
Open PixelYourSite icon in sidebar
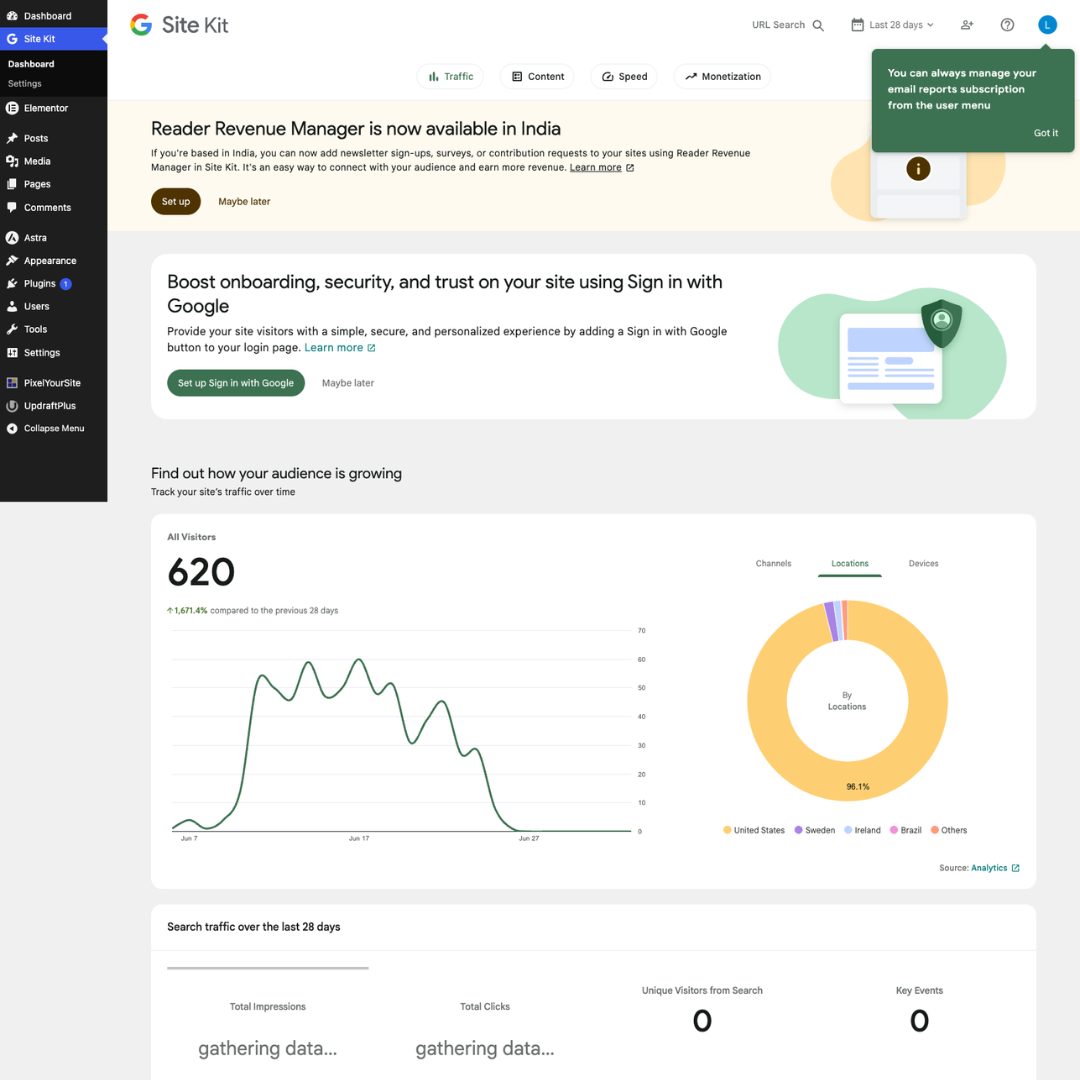coord(12,383)
